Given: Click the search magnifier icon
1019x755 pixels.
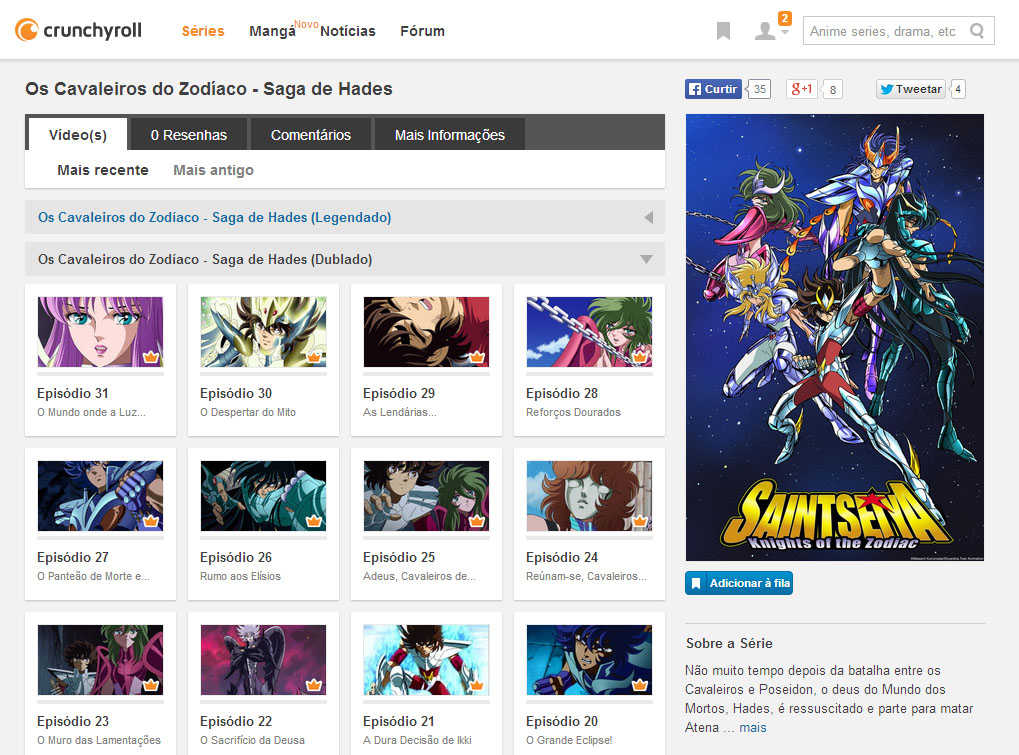Looking at the screenshot, I should (977, 31).
